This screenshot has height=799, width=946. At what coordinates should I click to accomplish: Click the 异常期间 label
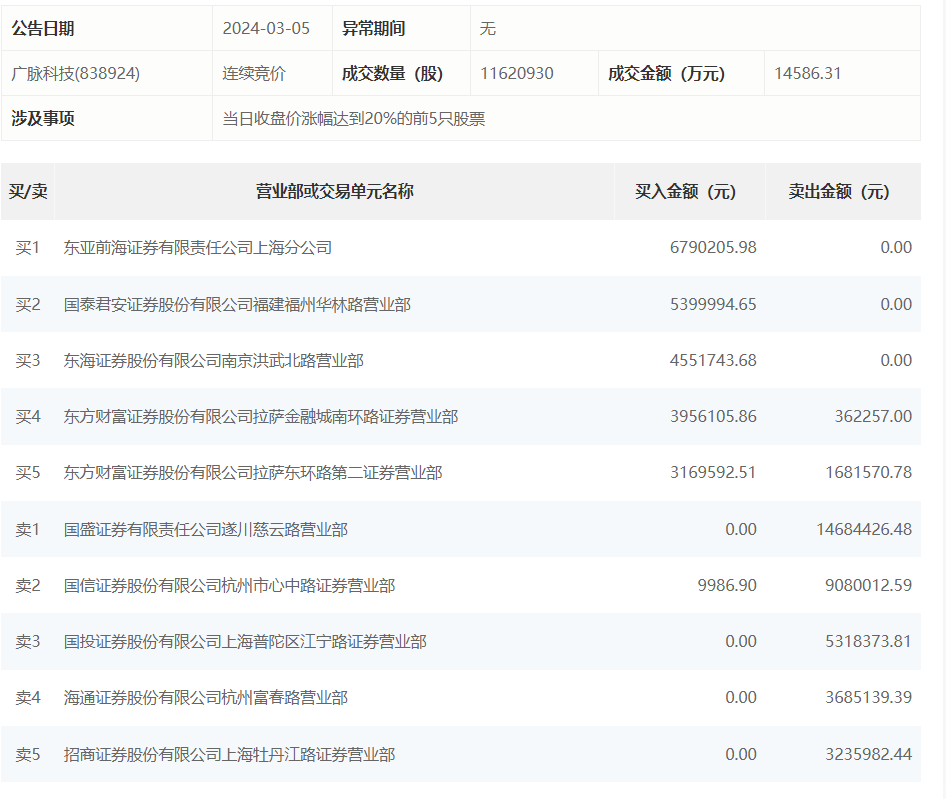click(373, 28)
